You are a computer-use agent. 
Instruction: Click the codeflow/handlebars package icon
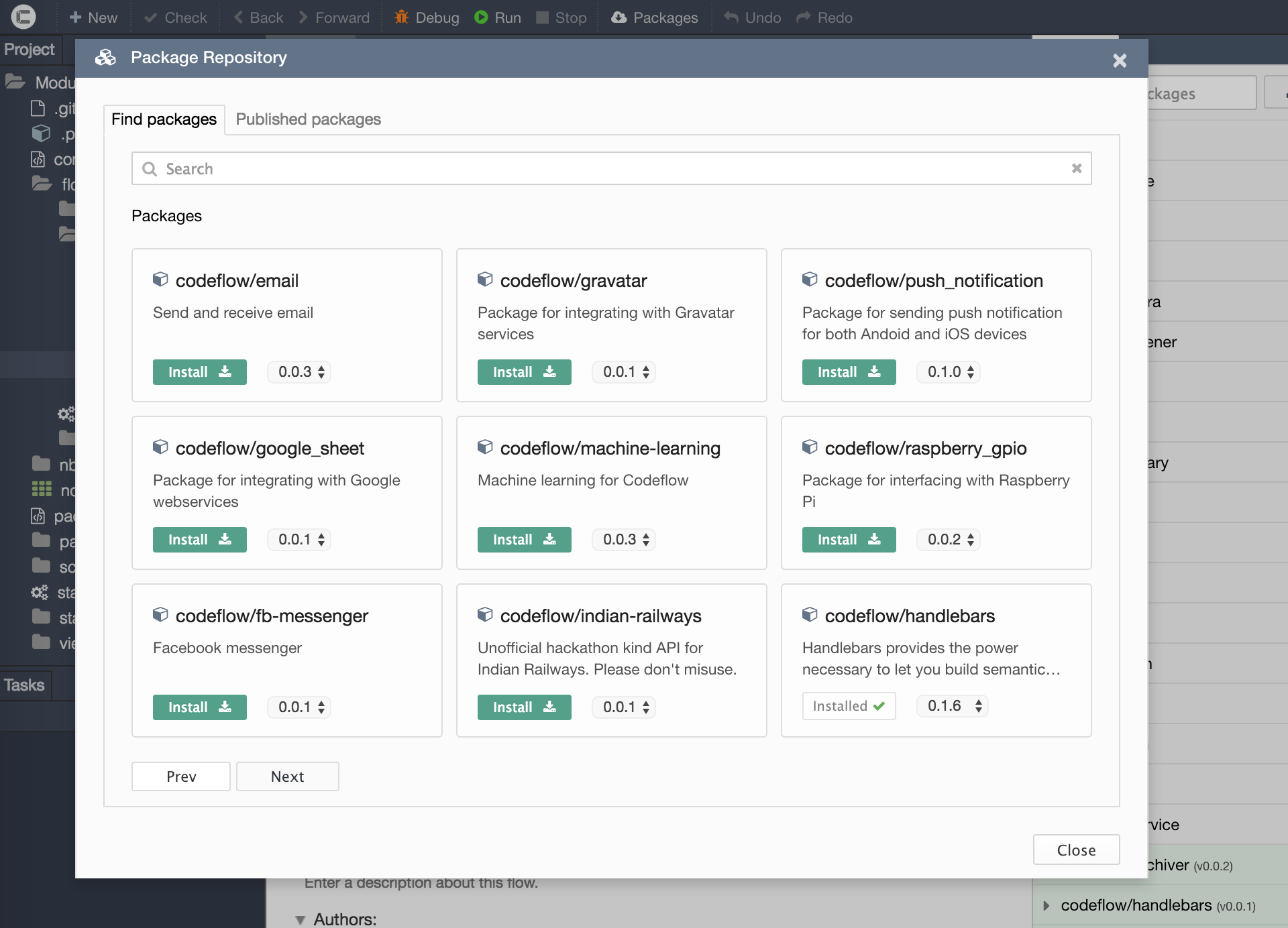coord(810,614)
